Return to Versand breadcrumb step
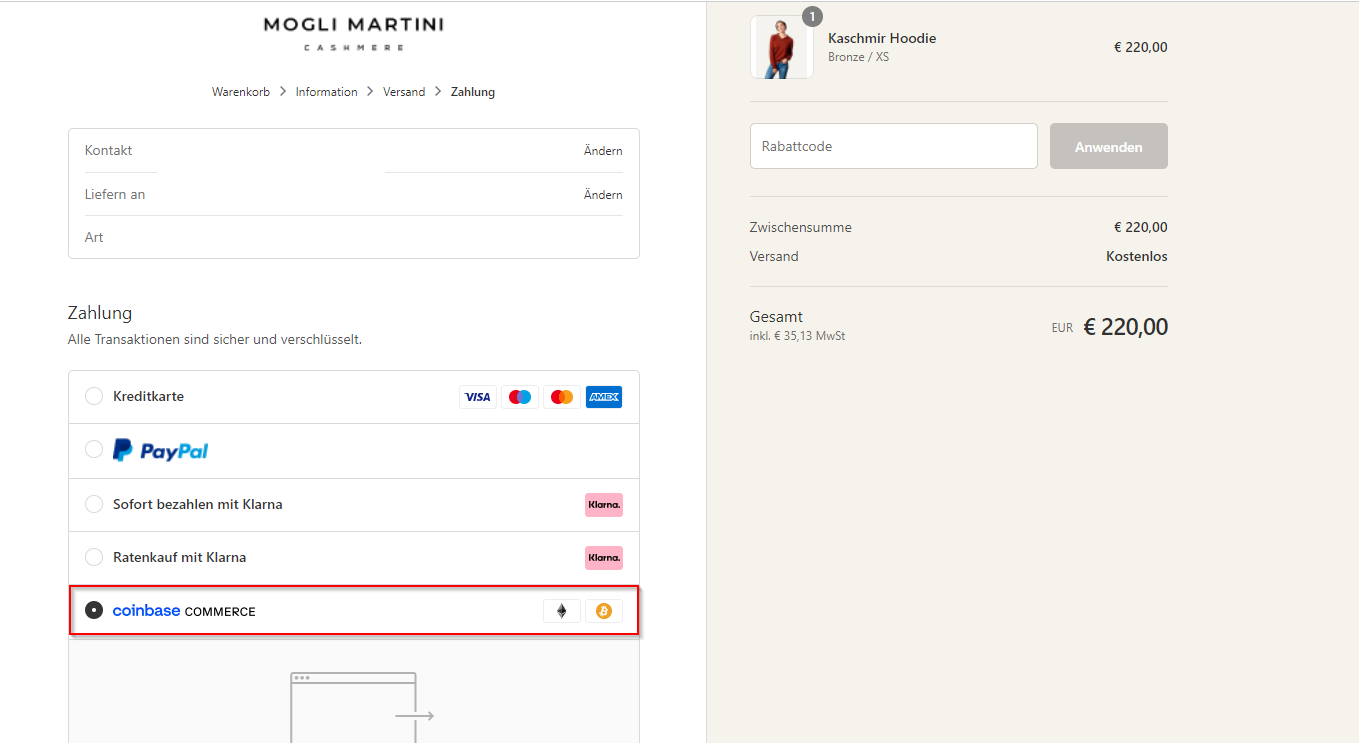This screenshot has height=743, width=1359. click(404, 92)
